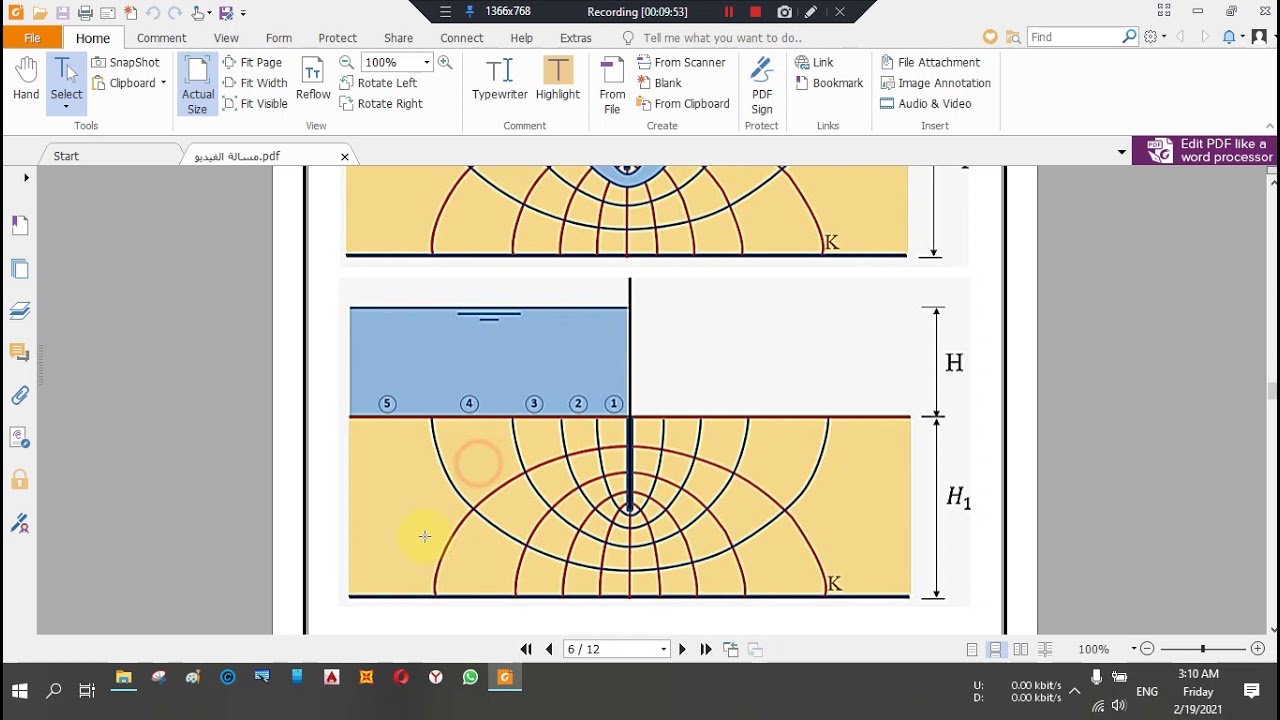The width and height of the screenshot is (1280, 720).
Task: Select the Typewriter tool
Action: (x=499, y=80)
